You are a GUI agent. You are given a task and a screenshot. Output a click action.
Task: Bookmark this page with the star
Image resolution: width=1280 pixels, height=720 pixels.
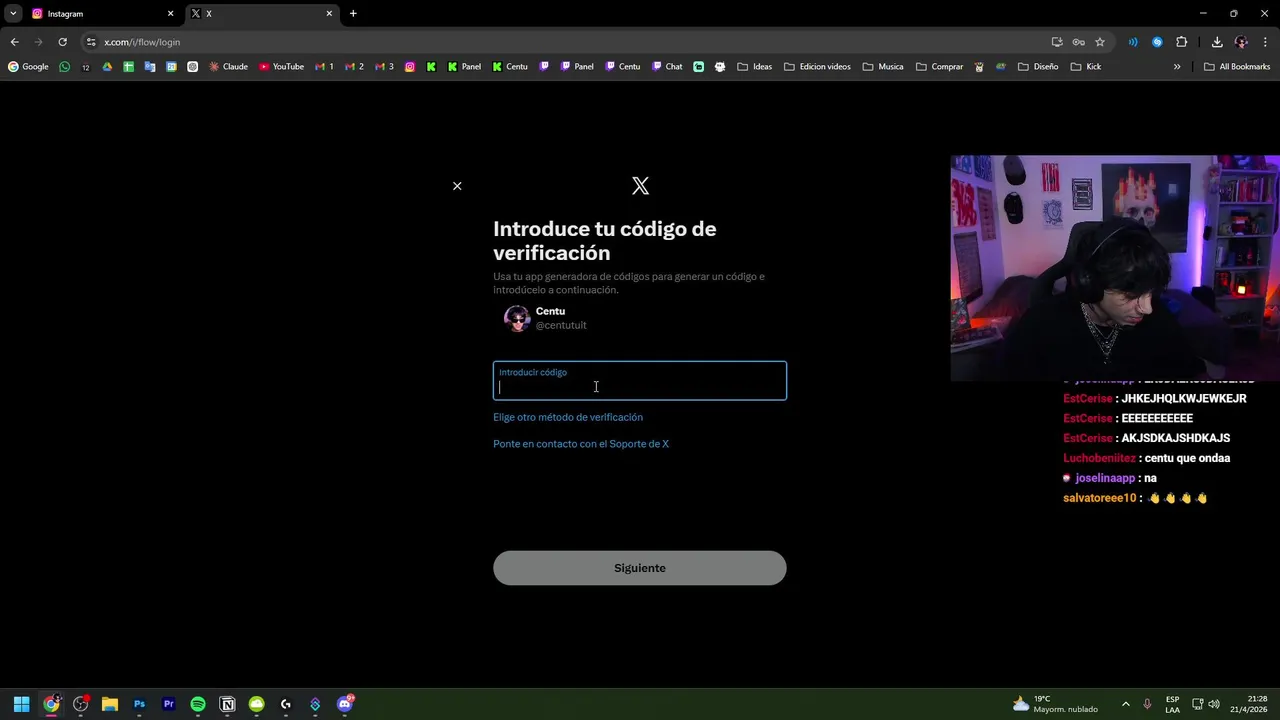1100,42
